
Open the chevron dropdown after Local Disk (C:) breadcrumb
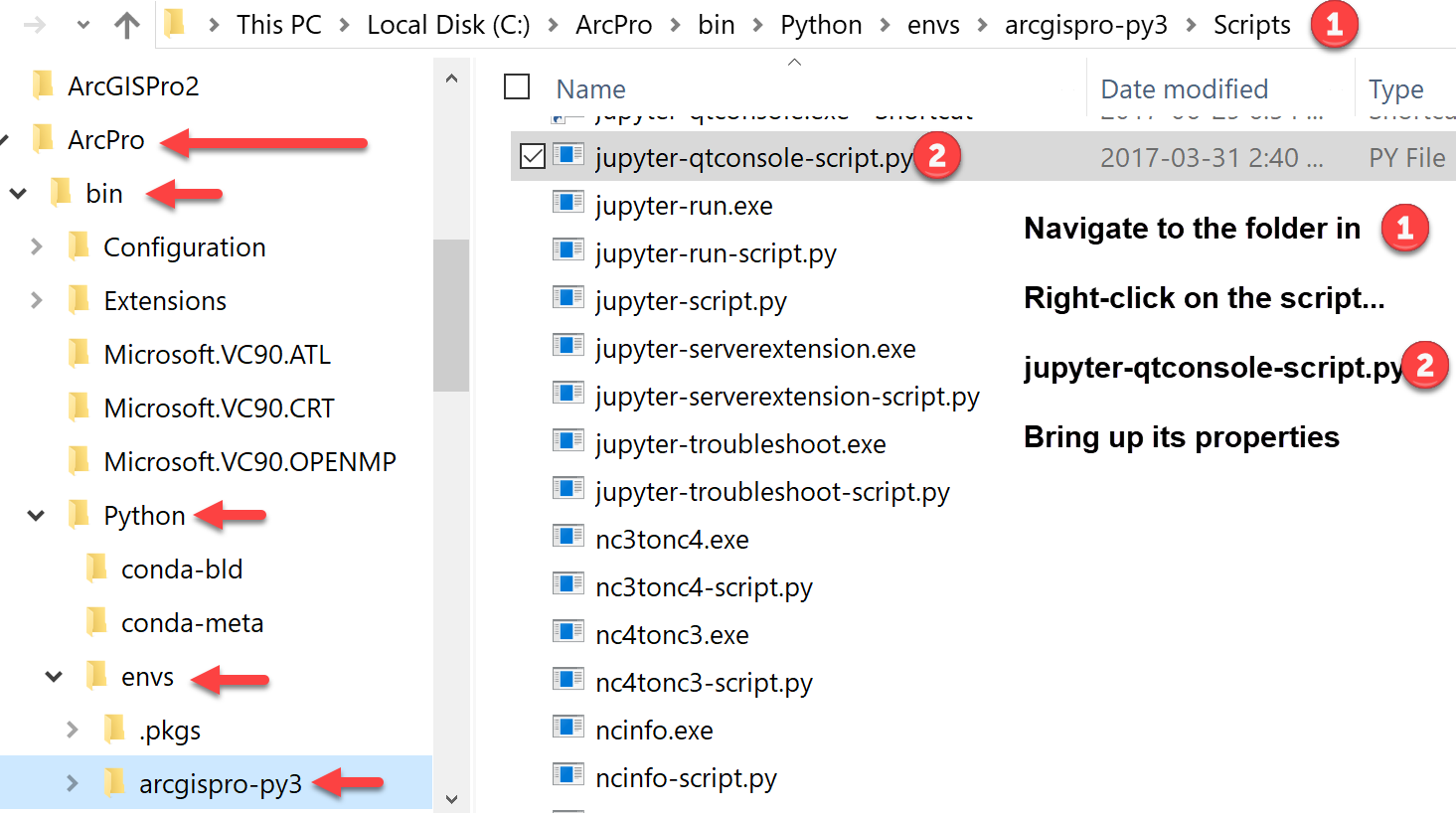click(x=554, y=25)
